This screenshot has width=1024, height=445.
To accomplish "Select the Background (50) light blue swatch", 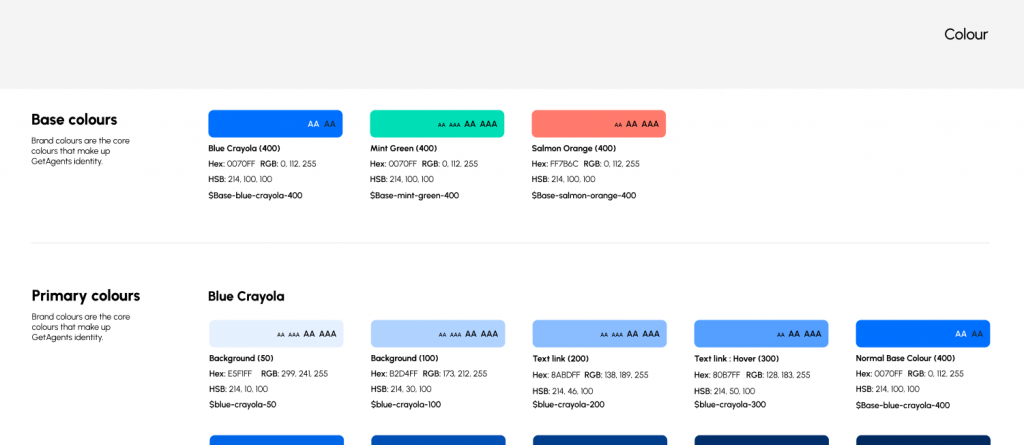I will pos(276,334).
